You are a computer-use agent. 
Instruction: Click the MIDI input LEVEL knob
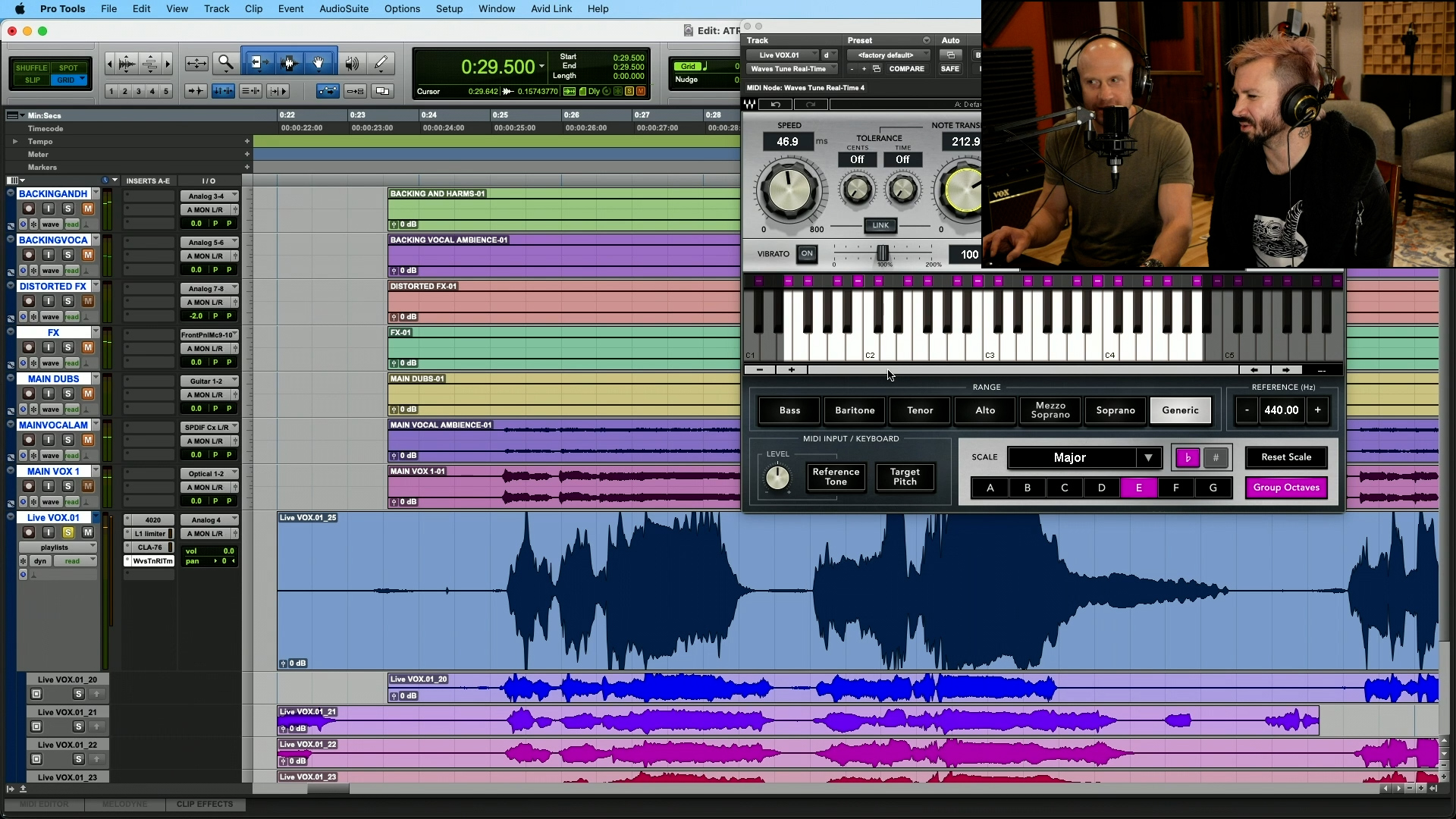pyautogui.click(x=777, y=477)
